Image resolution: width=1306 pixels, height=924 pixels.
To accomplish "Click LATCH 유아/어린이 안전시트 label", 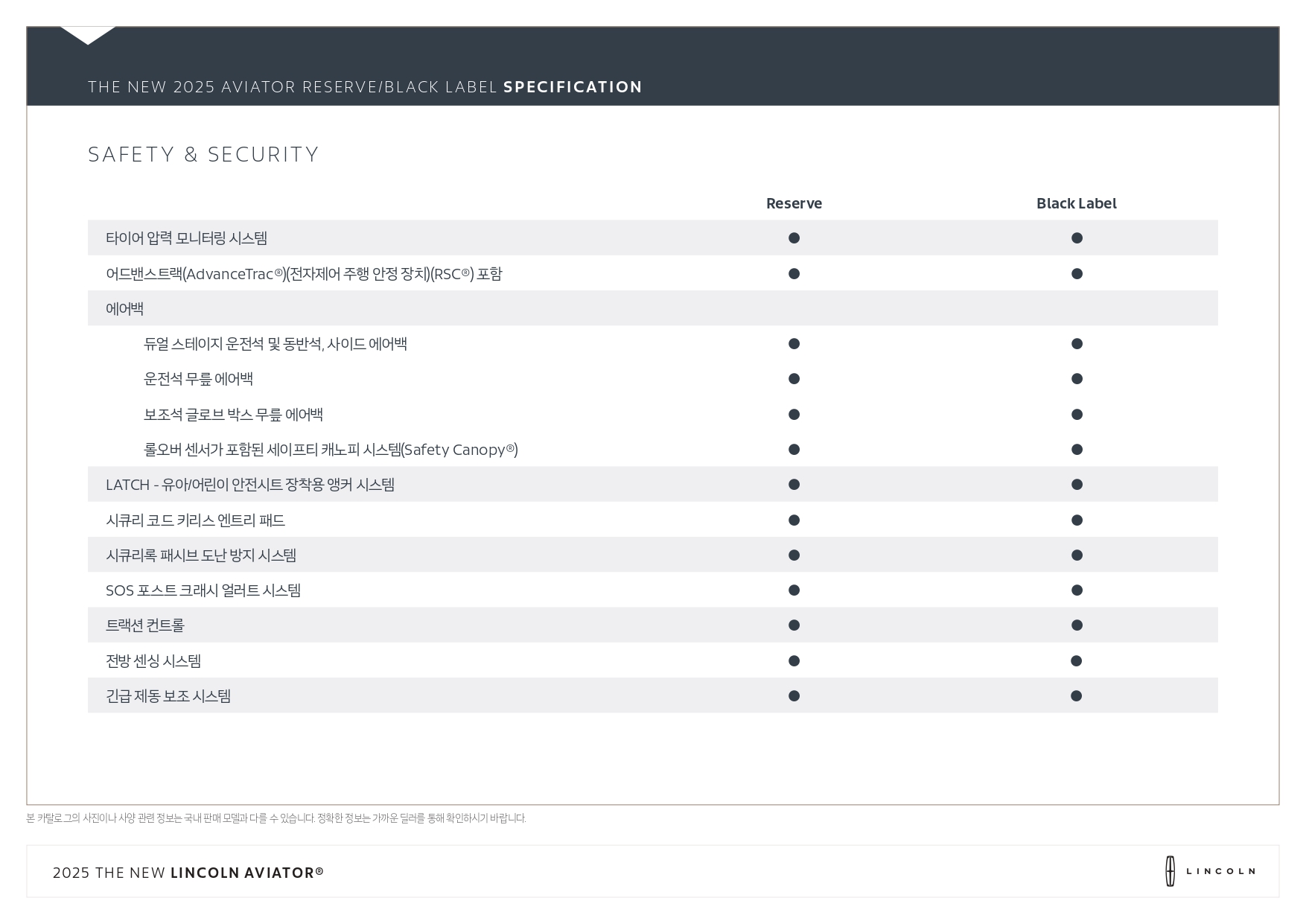I will (250, 485).
